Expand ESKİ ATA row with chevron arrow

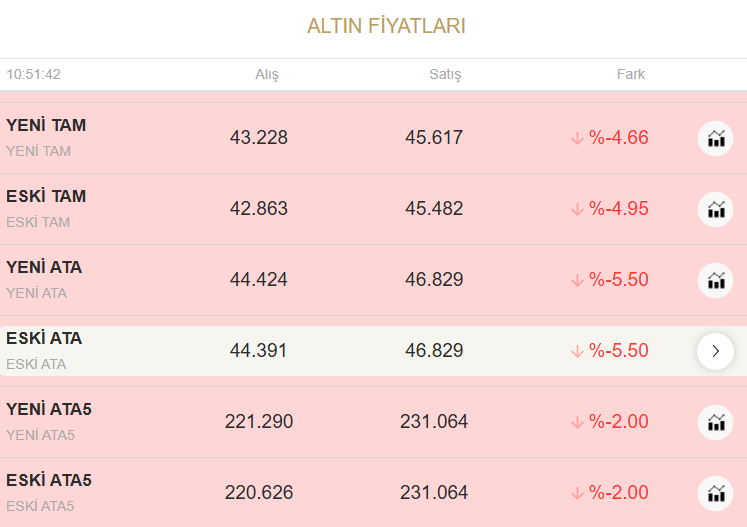pyautogui.click(x=715, y=351)
